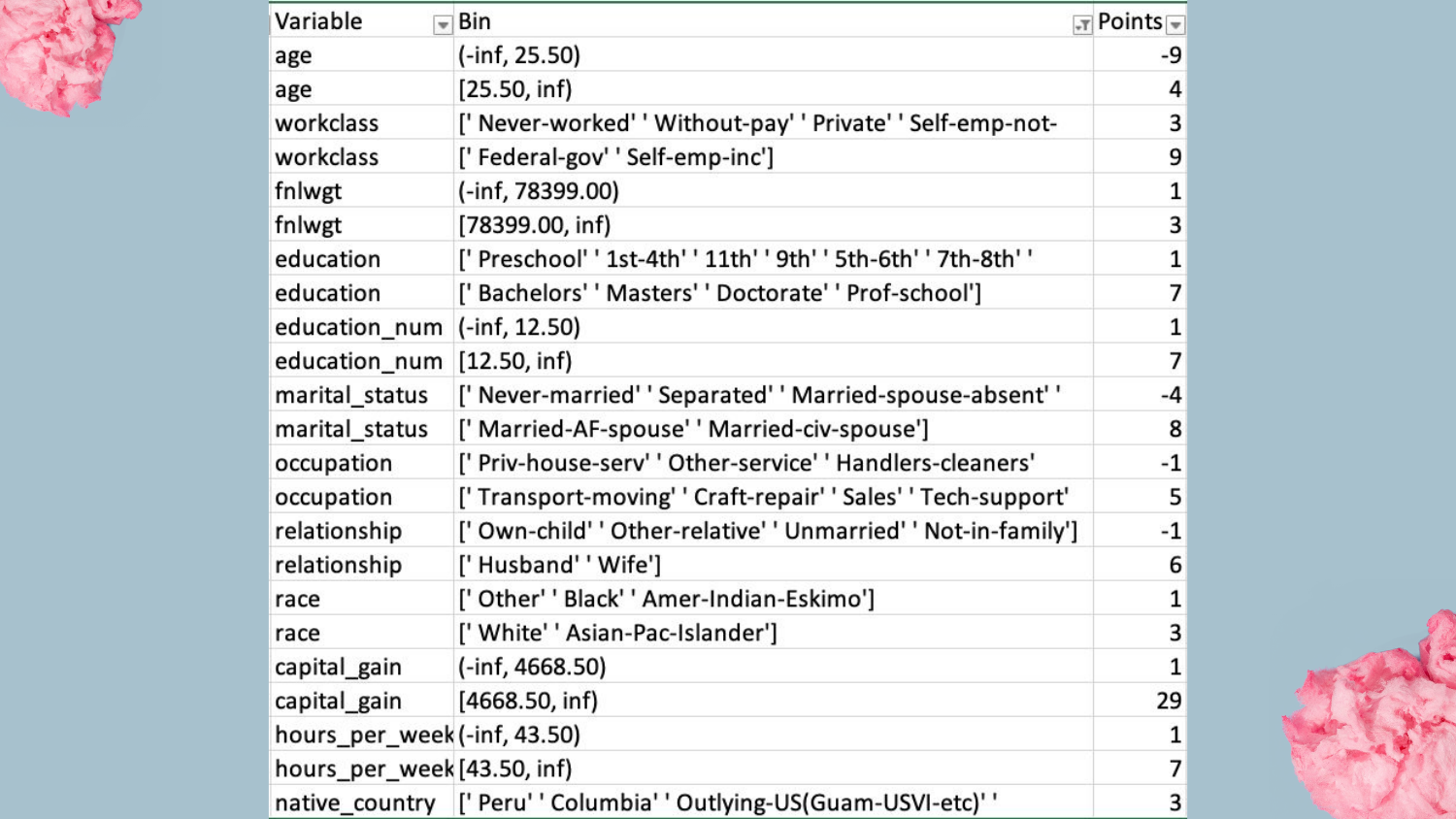Click the '(-inf, 78399.00)' fnlwgt bin cell
Screen dimensions: 1456x819
(539, 191)
